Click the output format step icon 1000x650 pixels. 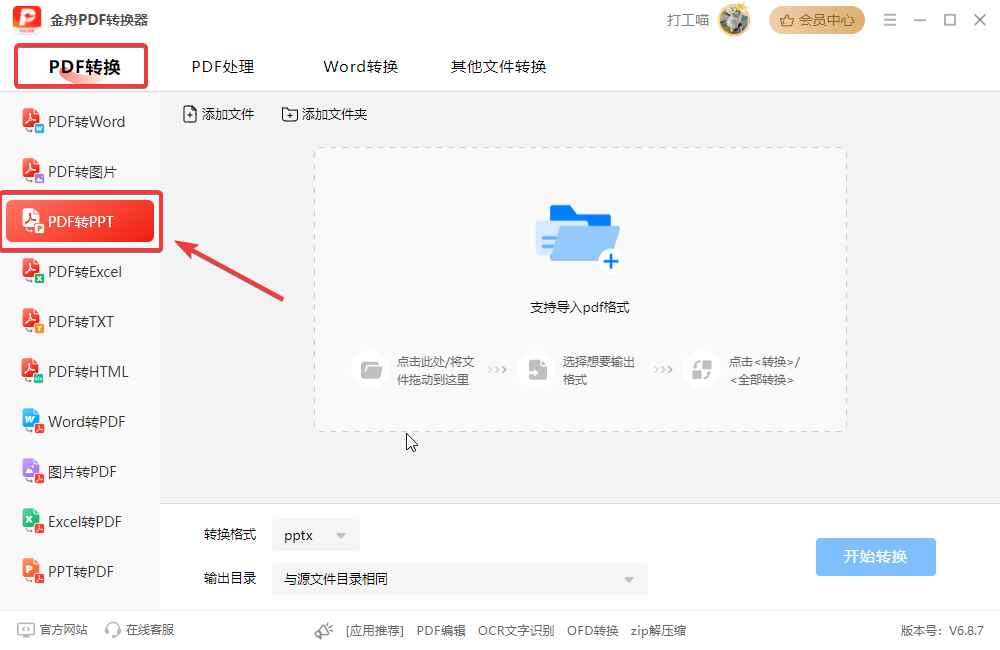tap(537, 370)
